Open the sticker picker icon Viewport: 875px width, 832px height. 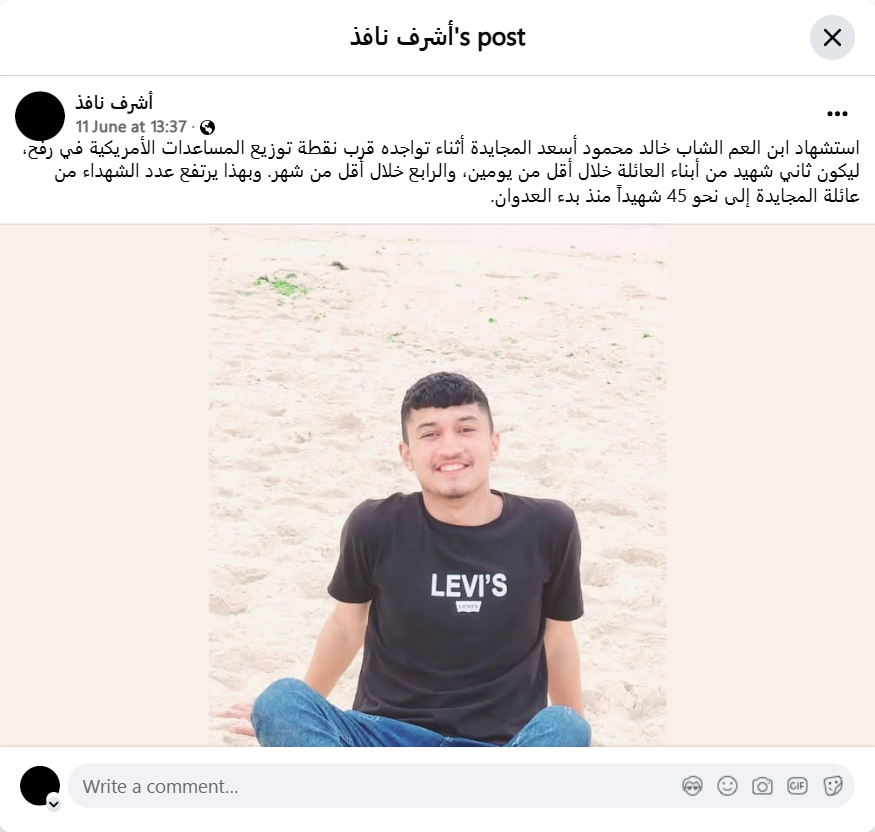point(832,786)
